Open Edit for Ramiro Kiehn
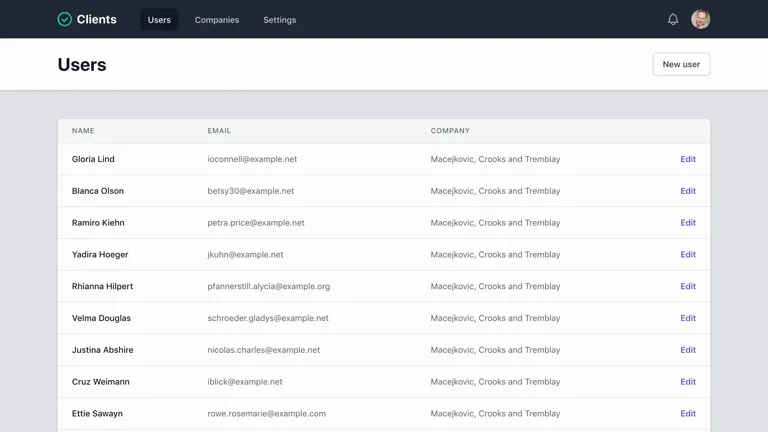The image size is (768, 432). pos(688,223)
